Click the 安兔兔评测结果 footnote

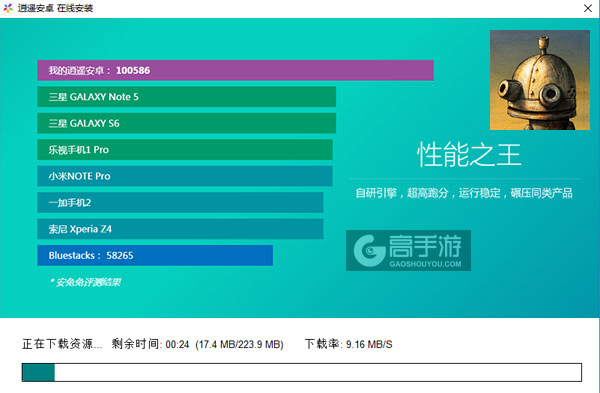click(85, 282)
